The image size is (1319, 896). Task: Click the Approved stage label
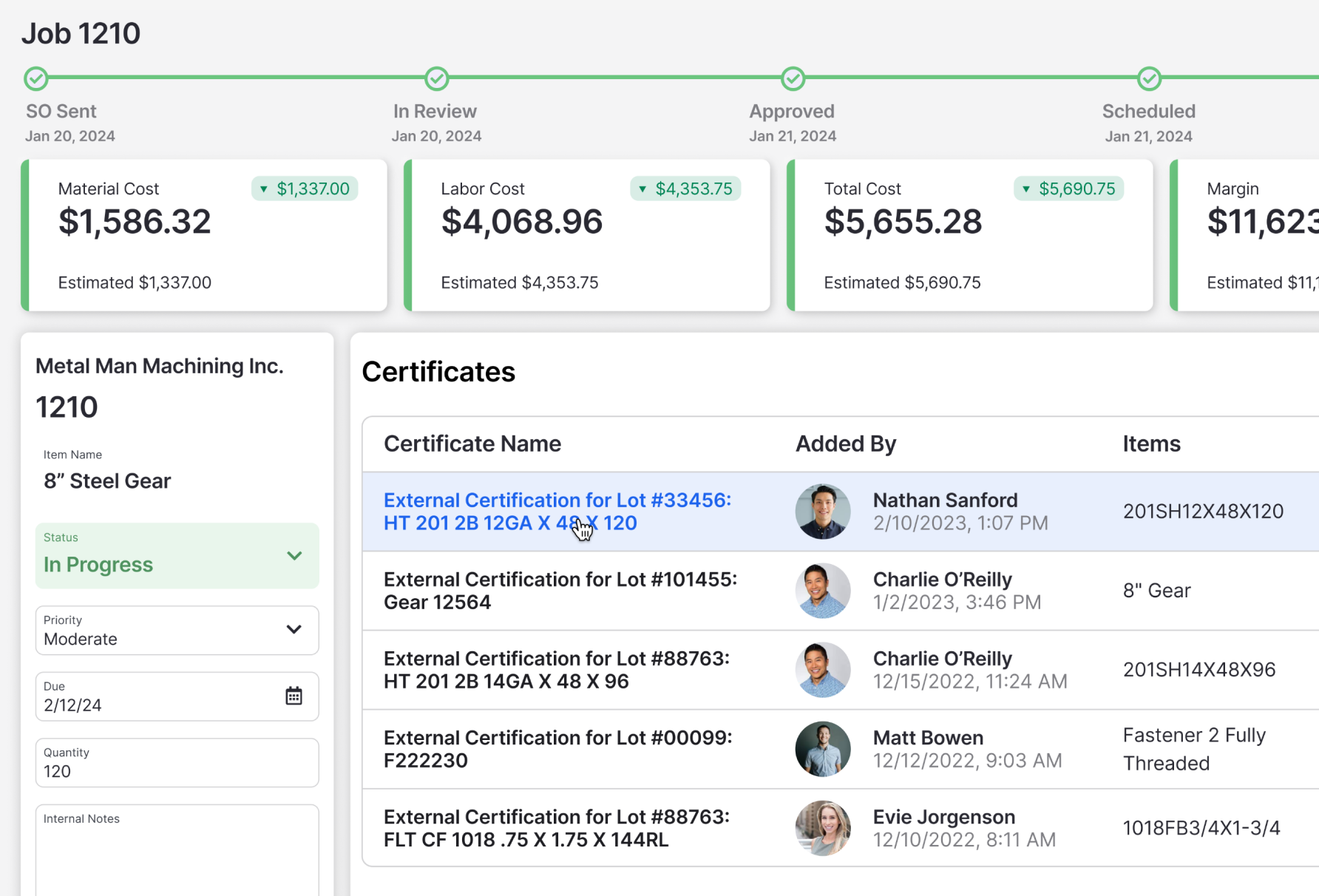tap(792, 111)
